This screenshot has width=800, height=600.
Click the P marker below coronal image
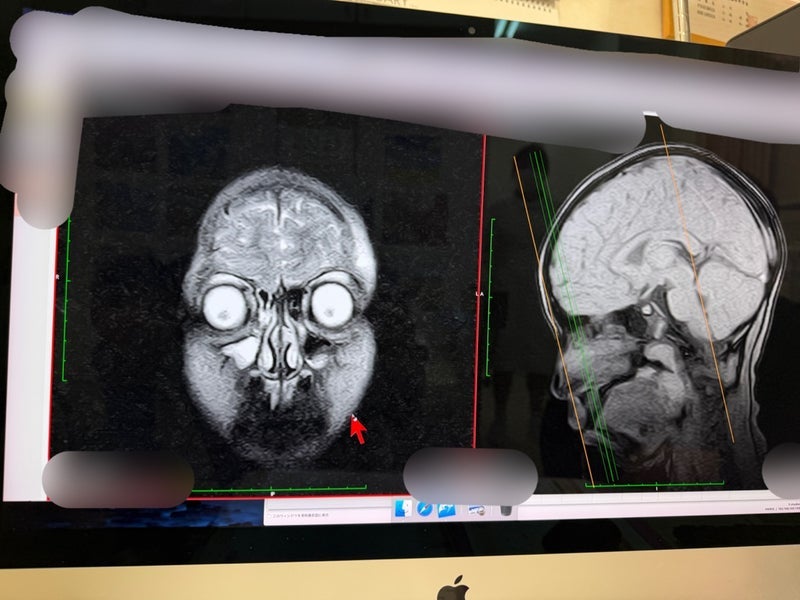coord(272,494)
